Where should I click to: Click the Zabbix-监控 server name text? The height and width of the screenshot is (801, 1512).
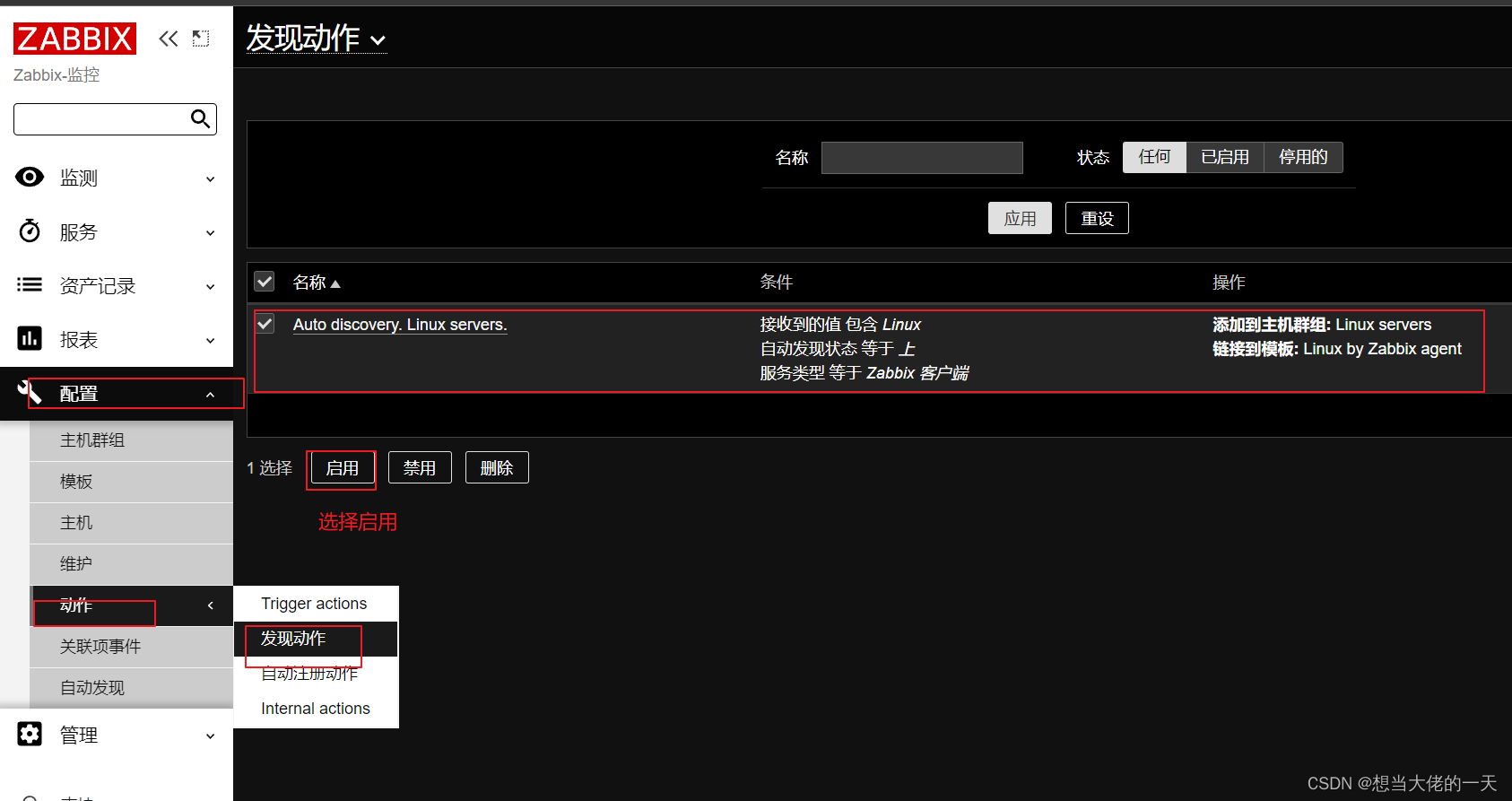(56, 75)
